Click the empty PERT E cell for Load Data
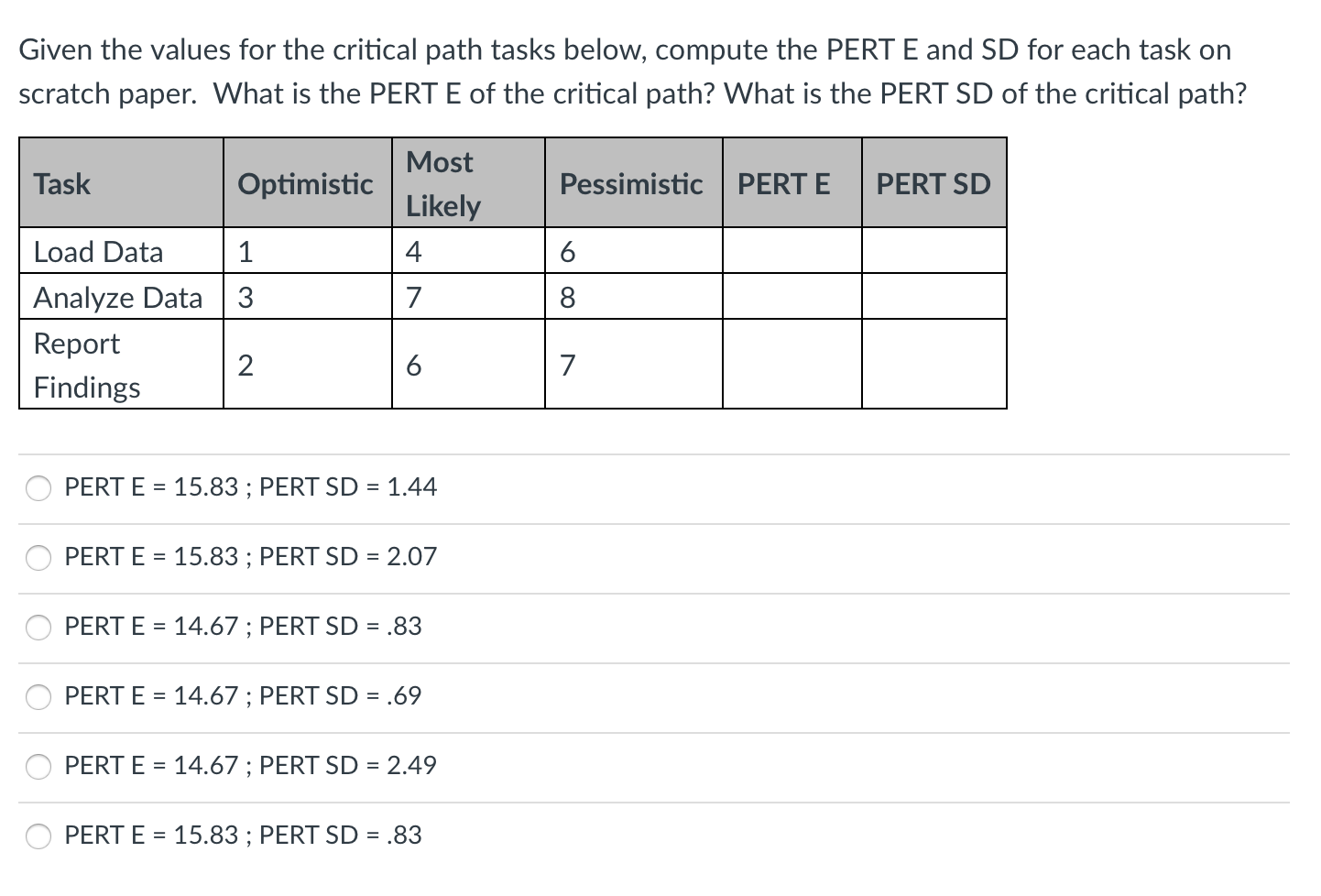Screen dimensions: 1321x896 click(x=792, y=249)
